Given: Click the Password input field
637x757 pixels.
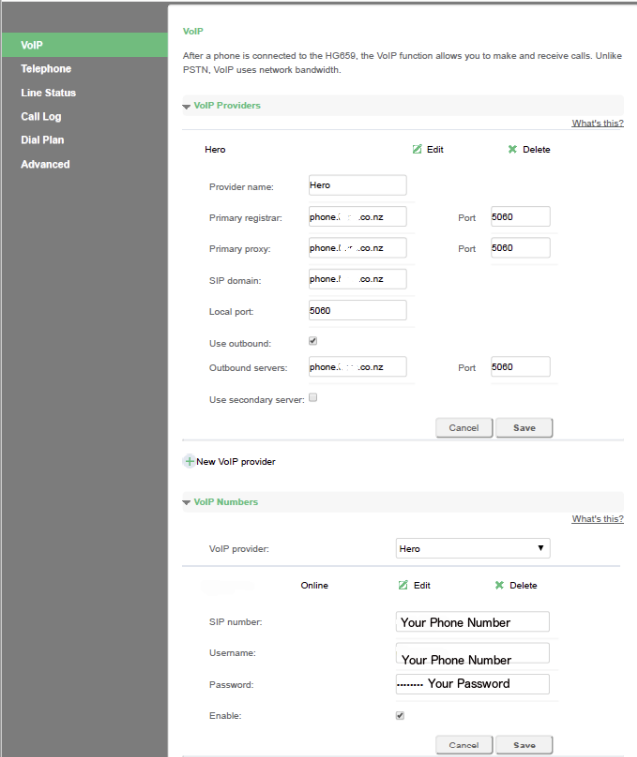Looking at the screenshot, I should click(473, 684).
